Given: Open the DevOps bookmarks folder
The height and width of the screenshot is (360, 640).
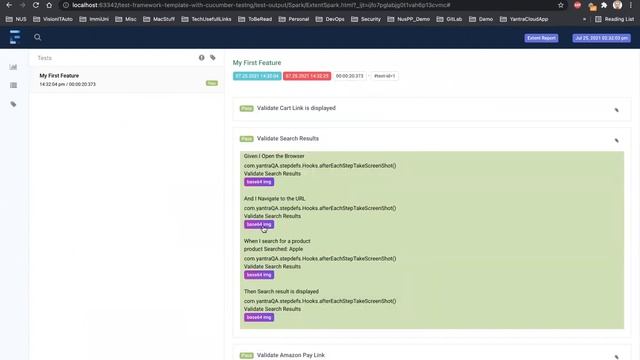Looking at the screenshot, I should click(x=330, y=19).
